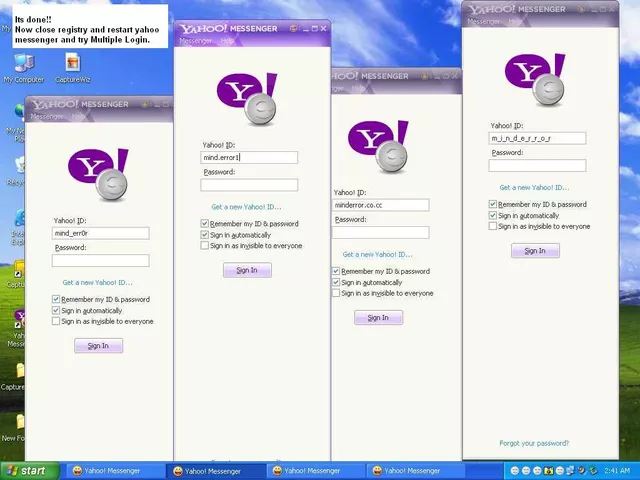Open Forgot your password link

click(534, 443)
